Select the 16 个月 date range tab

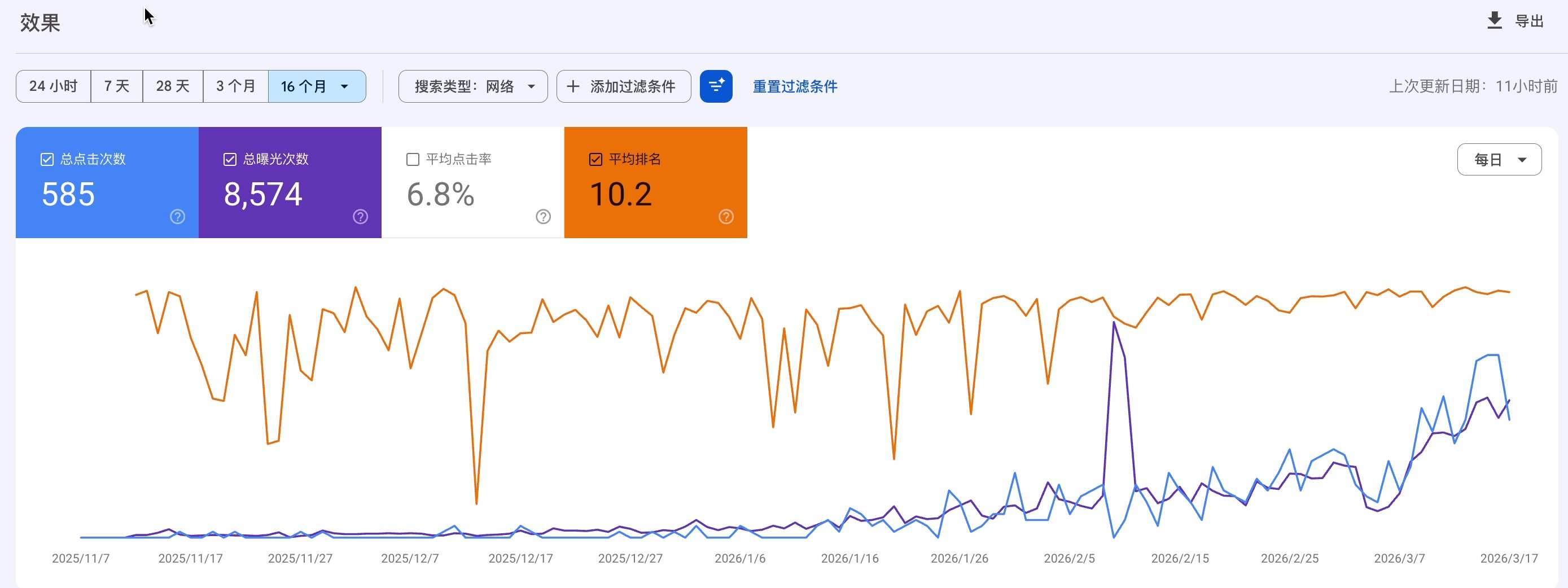point(317,86)
